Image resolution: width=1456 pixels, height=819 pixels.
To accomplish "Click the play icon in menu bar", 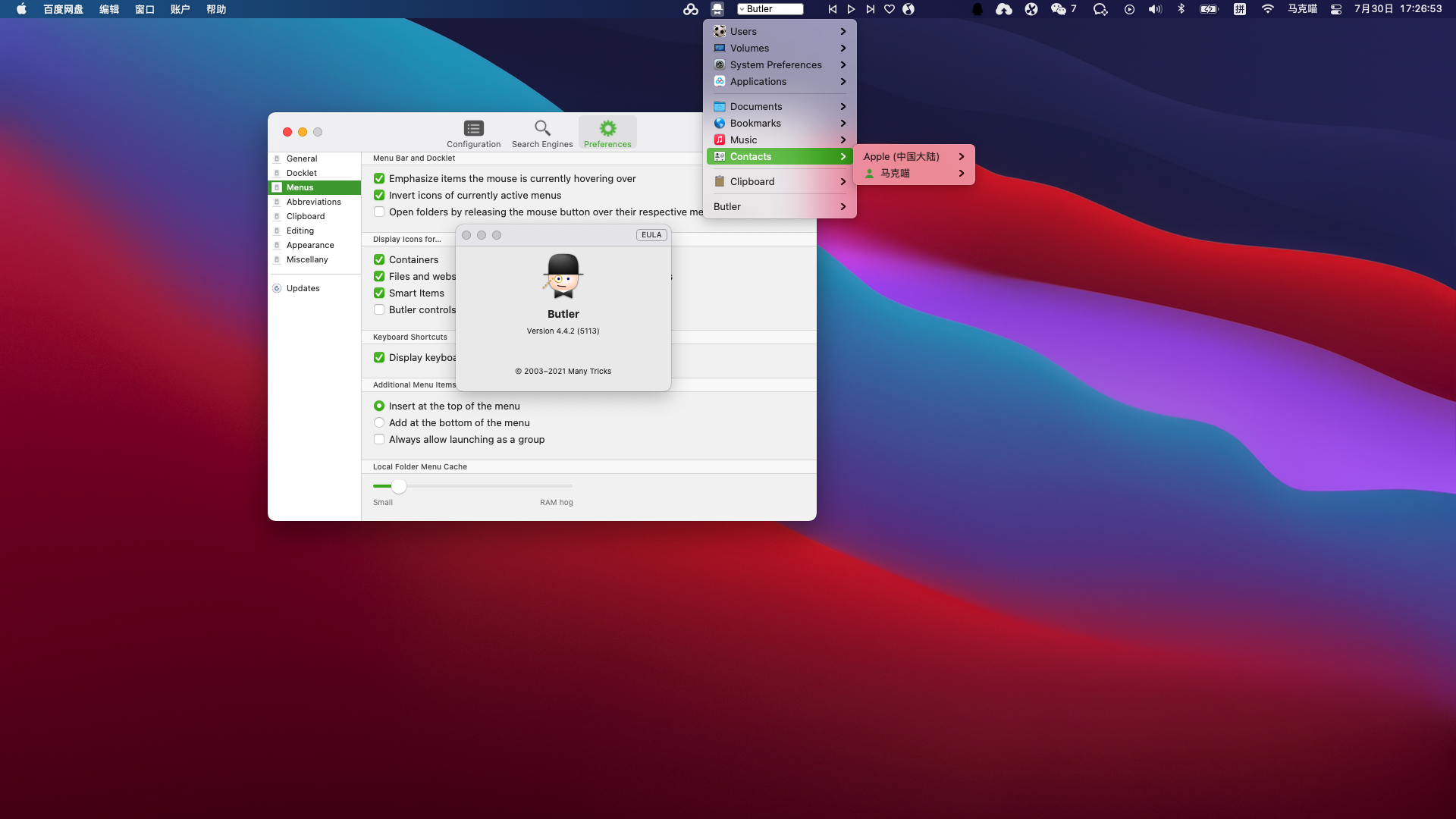I will [x=851, y=9].
